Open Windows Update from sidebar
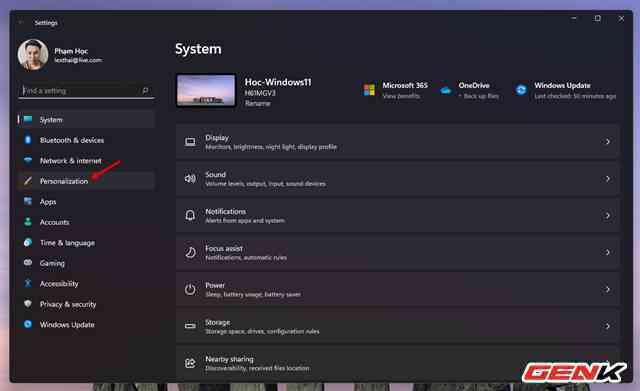The image size is (640, 391). [x=86, y=324]
